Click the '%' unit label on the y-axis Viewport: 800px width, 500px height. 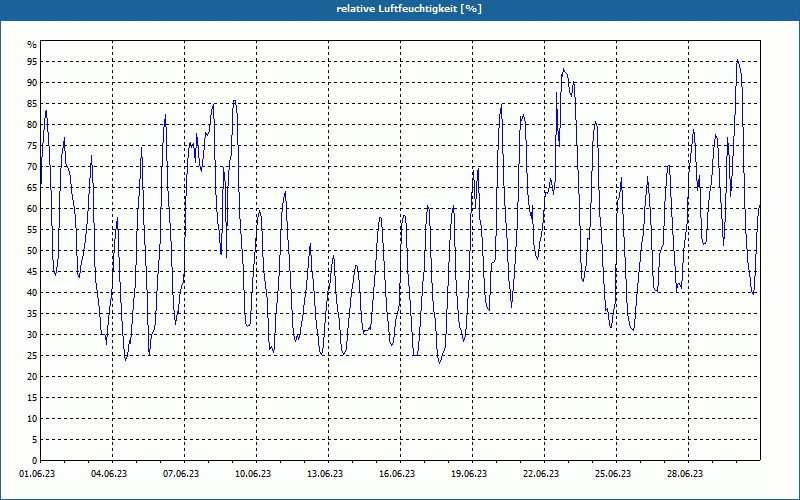click(32, 45)
